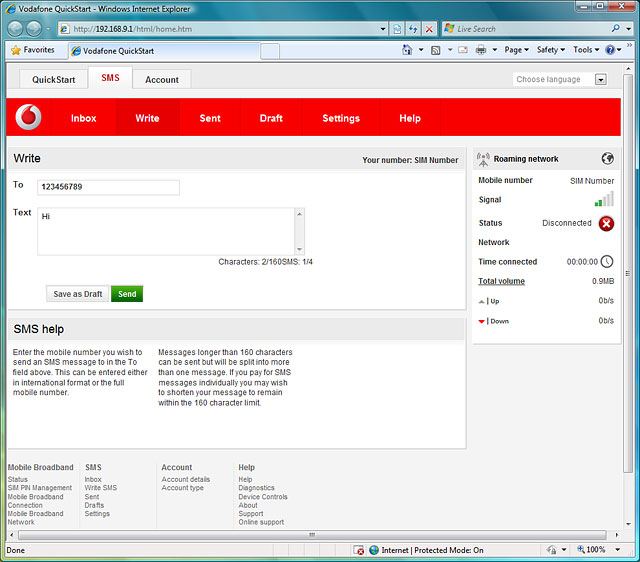Switch to the QuickStart tab

[x=53, y=79]
